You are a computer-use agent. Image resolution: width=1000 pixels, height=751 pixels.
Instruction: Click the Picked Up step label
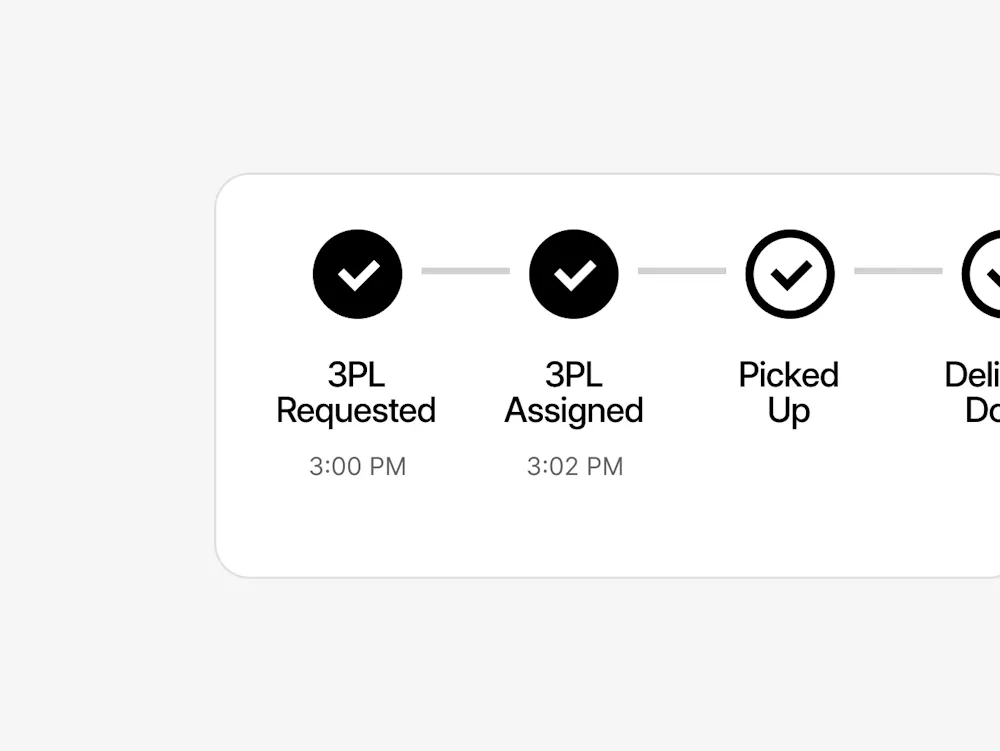[789, 392]
